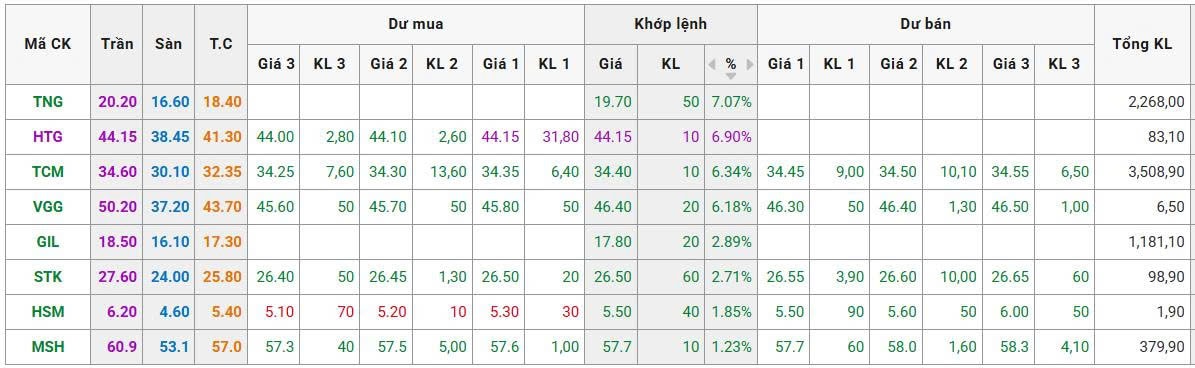Toggle sort arrow under % column
This screenshot has height=368, width=1195.
(731, 76)
